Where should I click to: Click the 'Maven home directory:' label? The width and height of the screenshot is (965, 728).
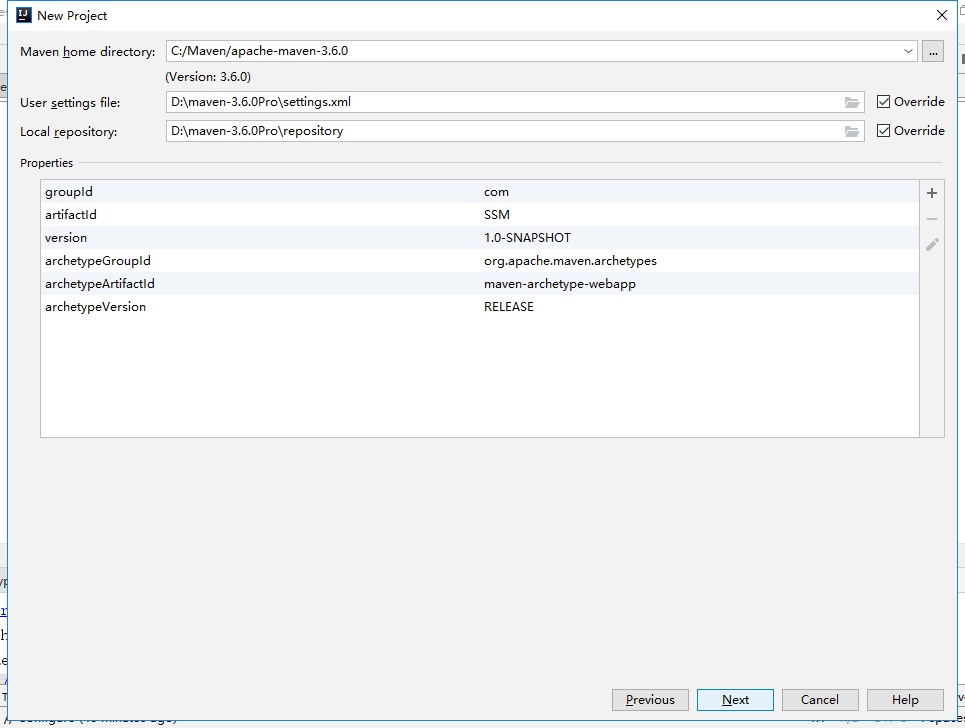pos(87,52)
